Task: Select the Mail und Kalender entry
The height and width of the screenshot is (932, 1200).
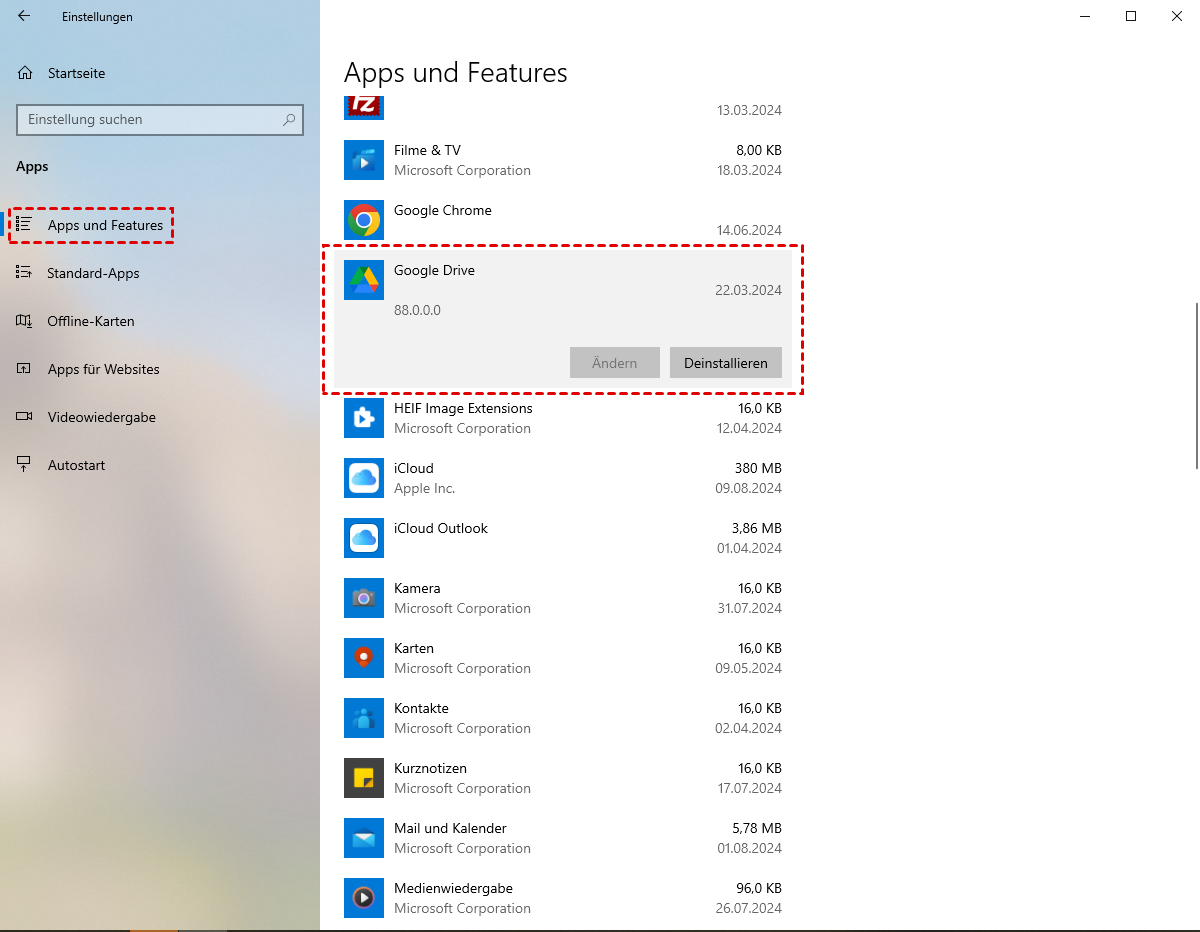Action: (450, 828)
